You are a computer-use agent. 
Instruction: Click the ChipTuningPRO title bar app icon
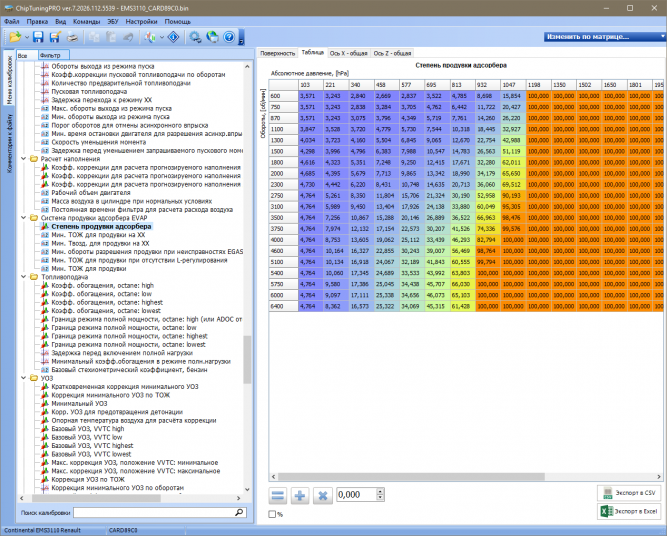tap(8, 8)
